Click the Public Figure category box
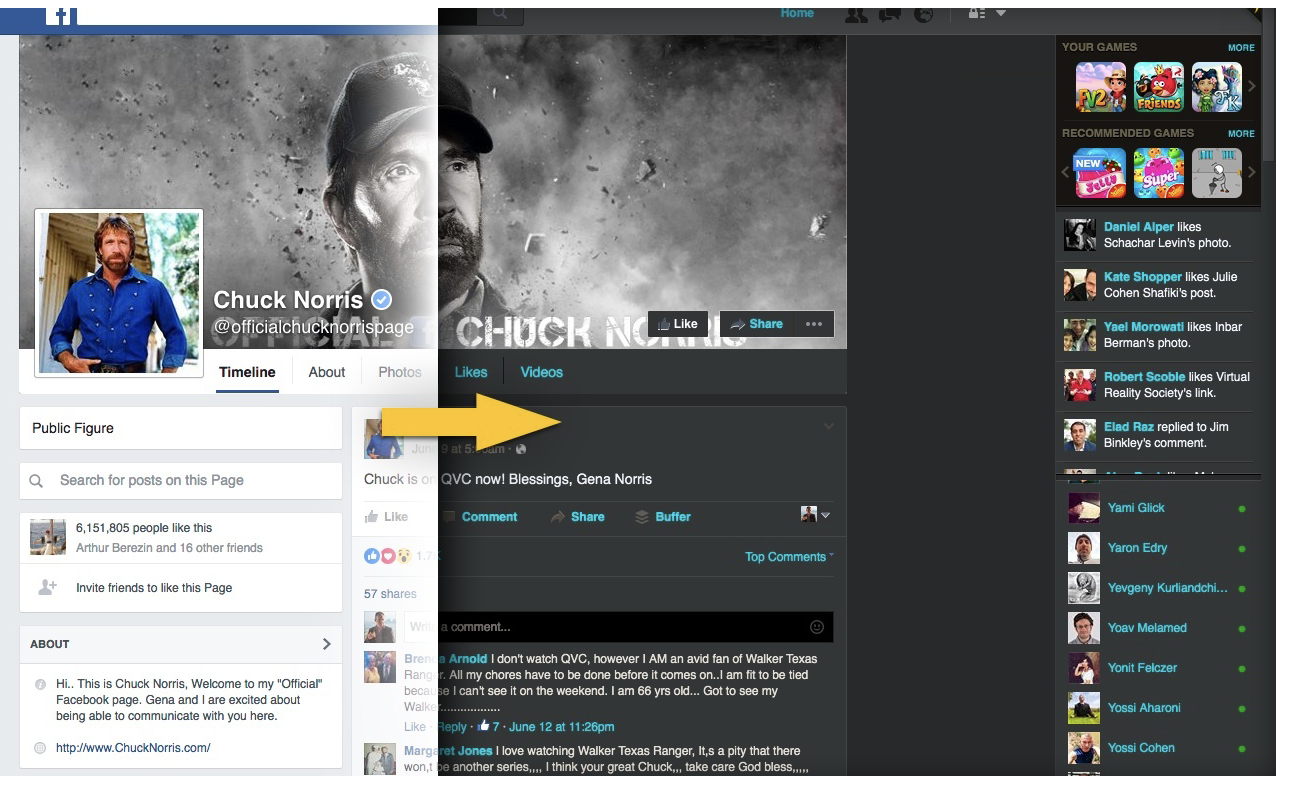1290x794 pixels. (181, 428)
